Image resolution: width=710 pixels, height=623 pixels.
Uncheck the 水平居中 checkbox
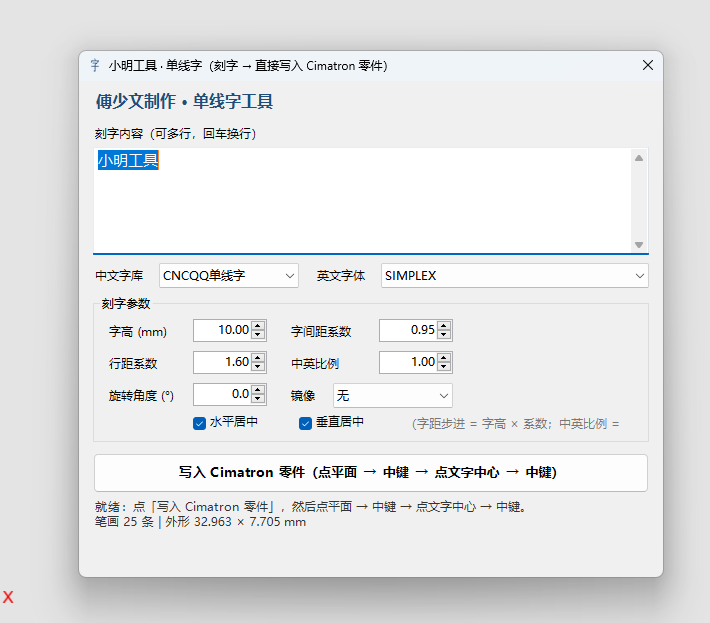tap(199, 423)
